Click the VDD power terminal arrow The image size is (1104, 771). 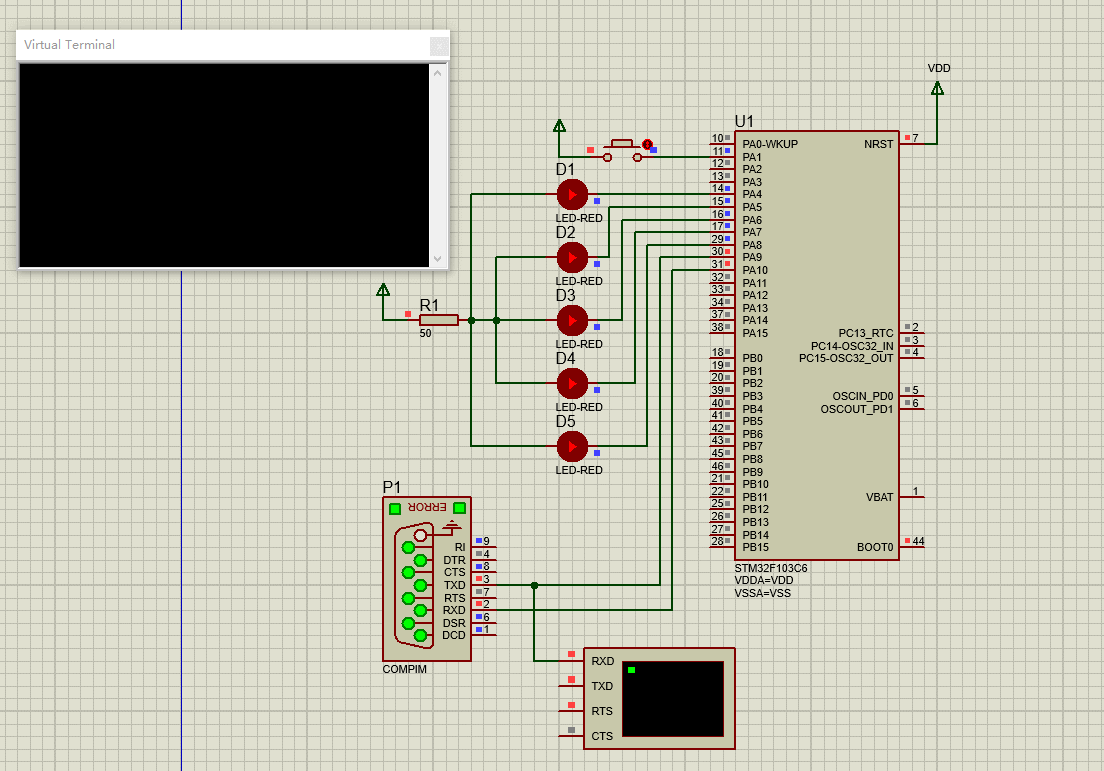937,88
